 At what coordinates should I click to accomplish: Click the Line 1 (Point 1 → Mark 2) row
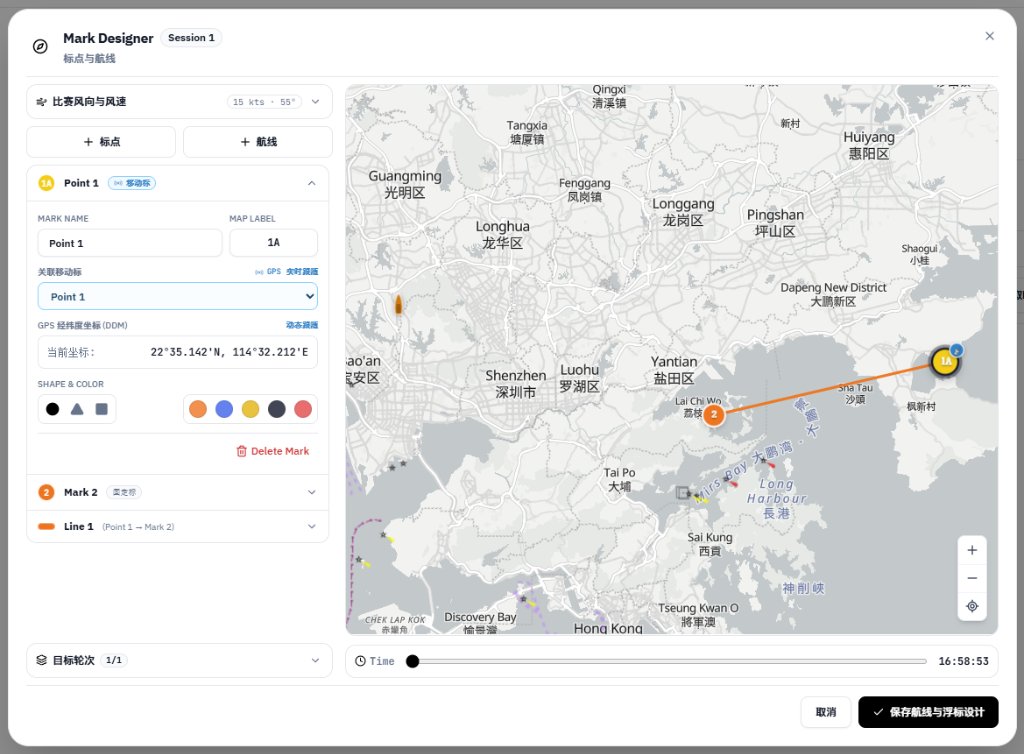coord(178,527)
